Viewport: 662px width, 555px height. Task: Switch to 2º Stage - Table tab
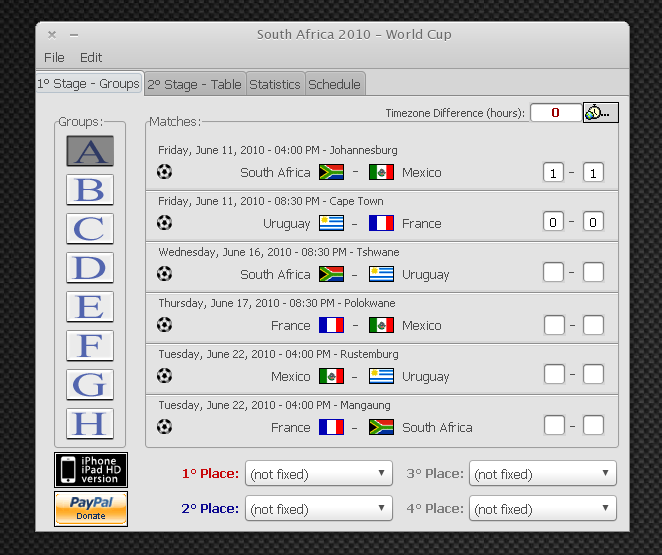pos(195,84)
